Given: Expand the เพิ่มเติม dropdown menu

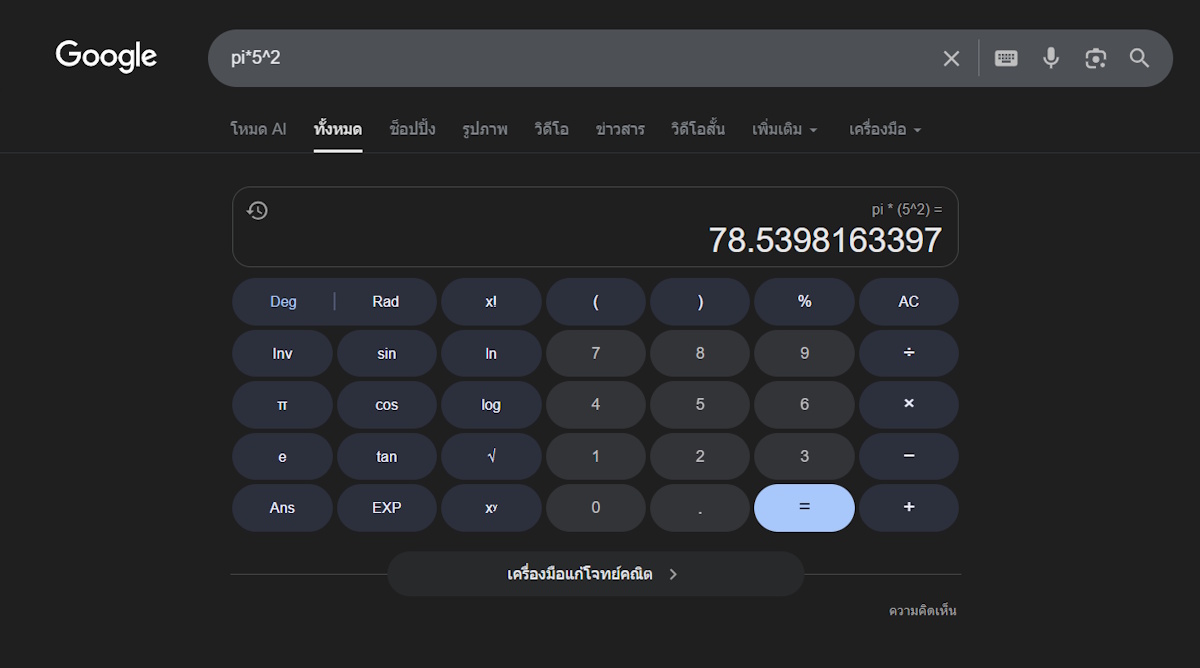Looking at the screenshot, I should 785,130.
